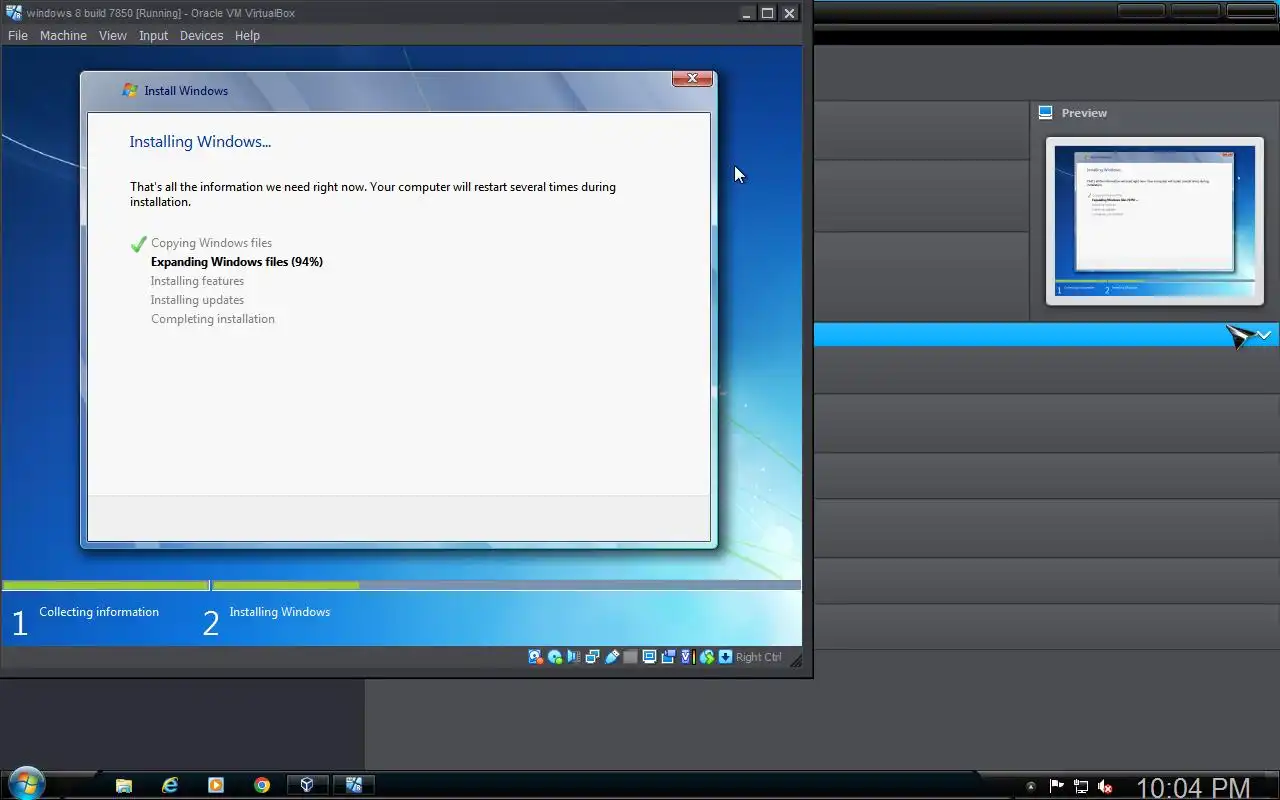The image size is (1280, 800).
Task: Open the Devices menu
Action: (x=201, y=35)
